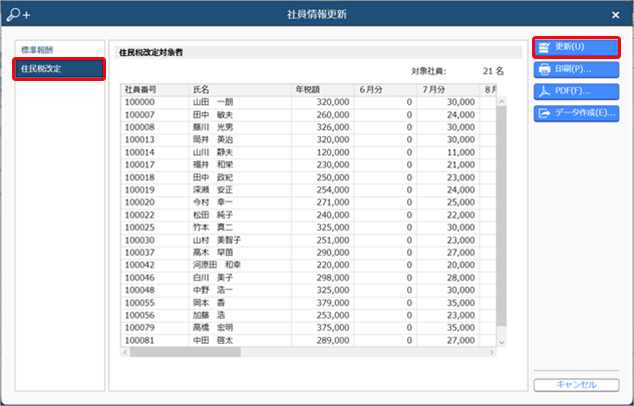Click the キャンセル button

pos(576,385)
